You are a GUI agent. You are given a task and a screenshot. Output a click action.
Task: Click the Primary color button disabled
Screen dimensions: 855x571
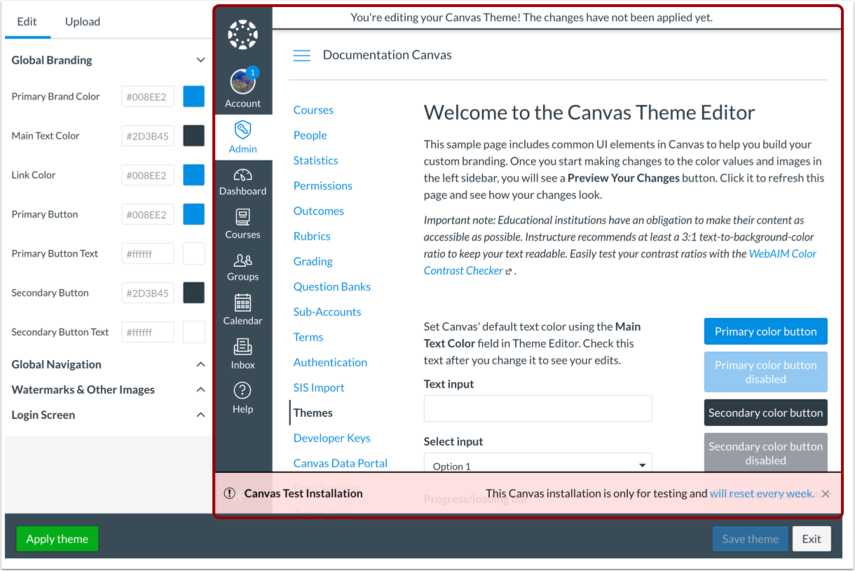[766, 372]
